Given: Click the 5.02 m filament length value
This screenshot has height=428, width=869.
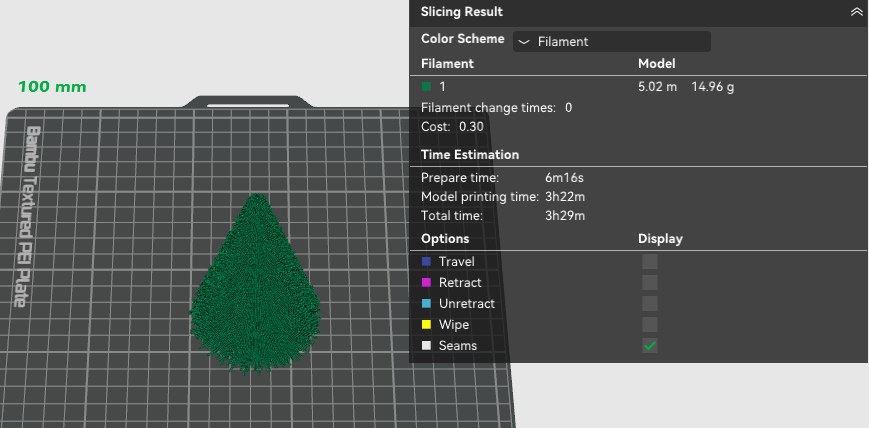Looking at the screenshot, I should (657, 87).
